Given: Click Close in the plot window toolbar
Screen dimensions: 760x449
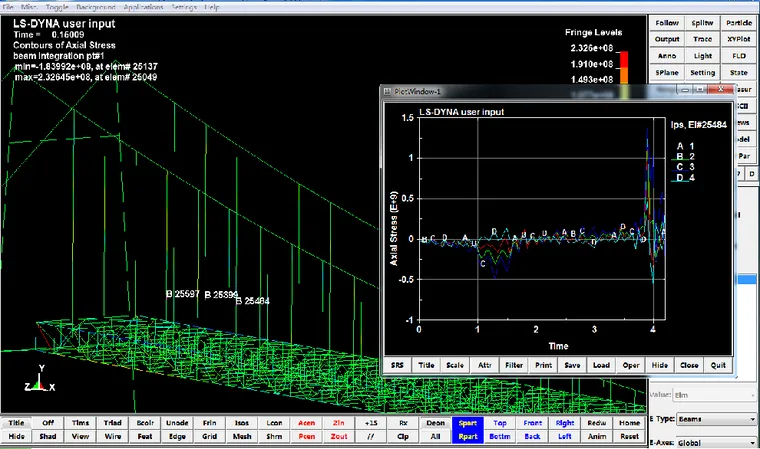Looking at the screenshot, I should pyautogui.click(x=689, y=365).
